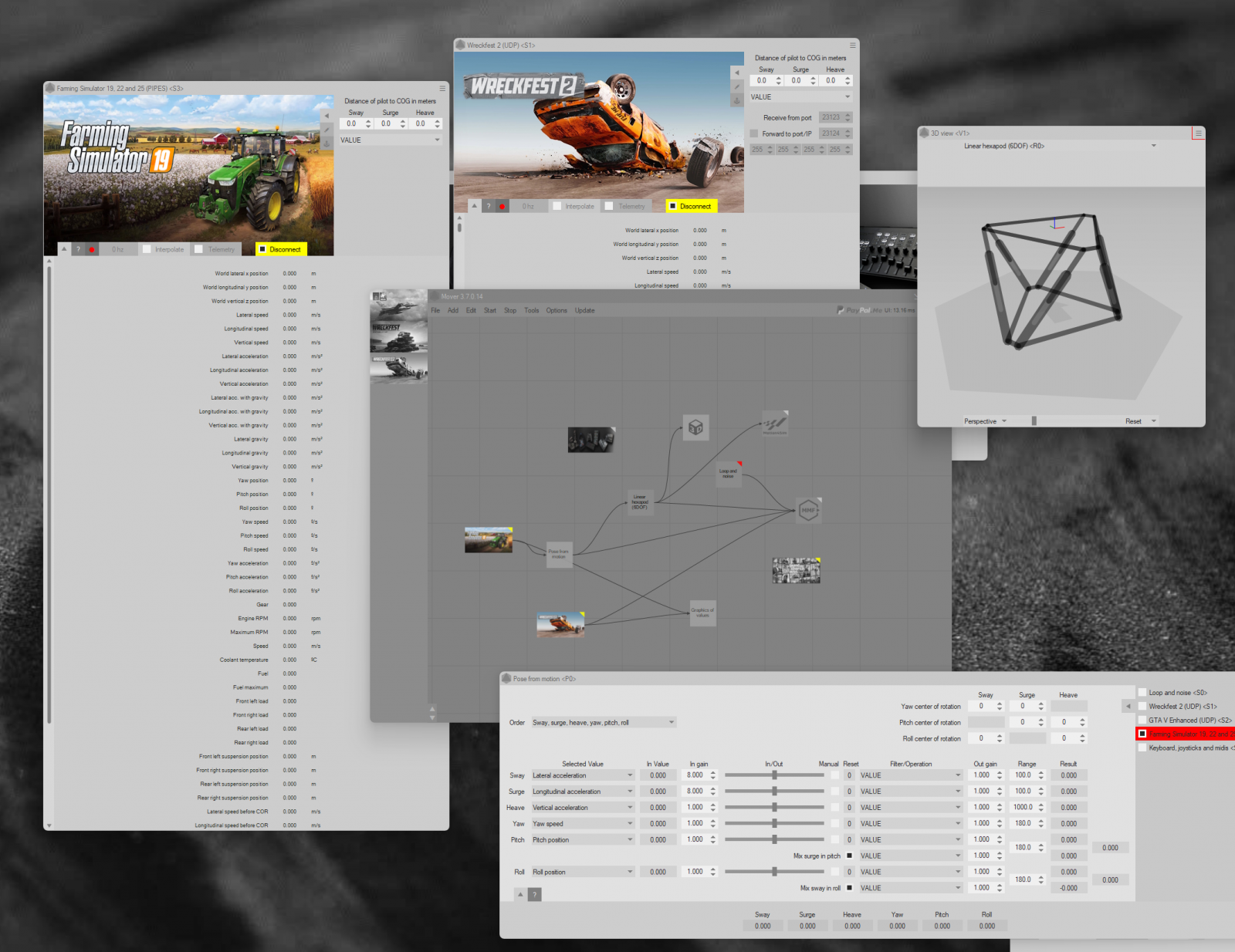Image resolution: width=1235 pixels, height=952 pixels.
Task: Select the Pose from motion node
Action: pos(559,554)
